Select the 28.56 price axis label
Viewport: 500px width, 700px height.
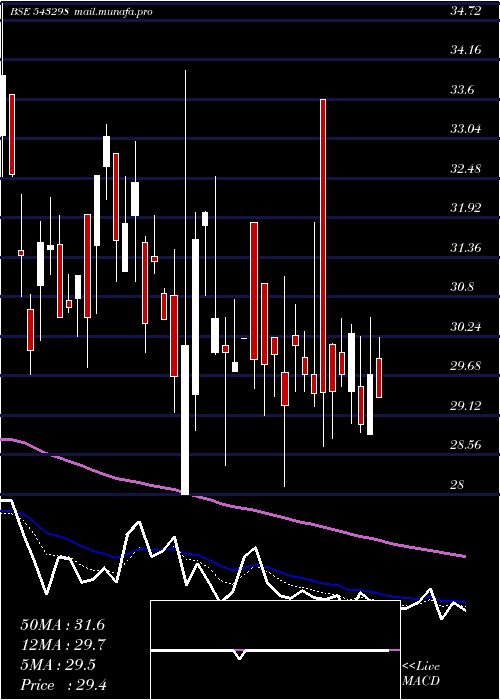[466, 445]
